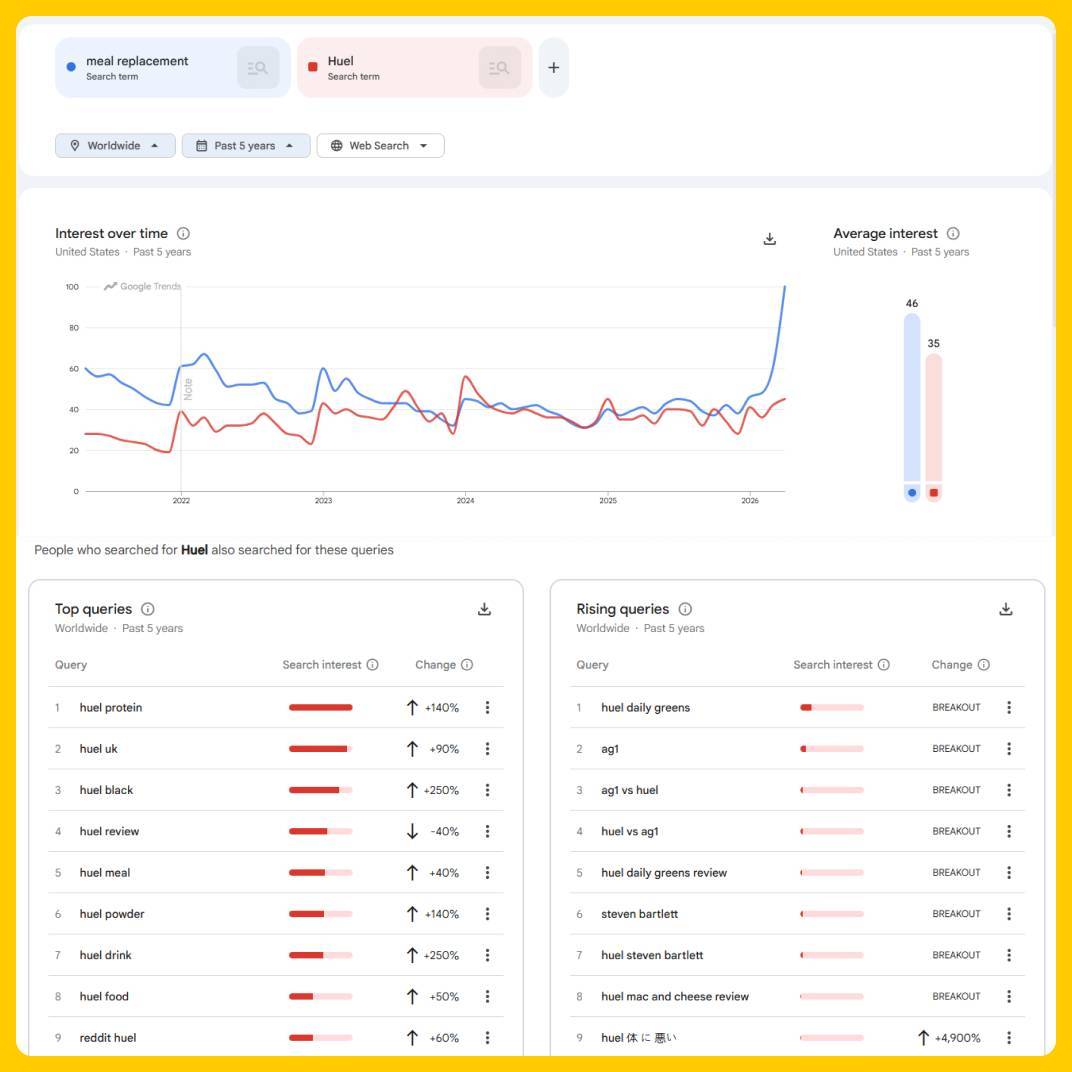Open the reddit huel query

click(108, 1038)
